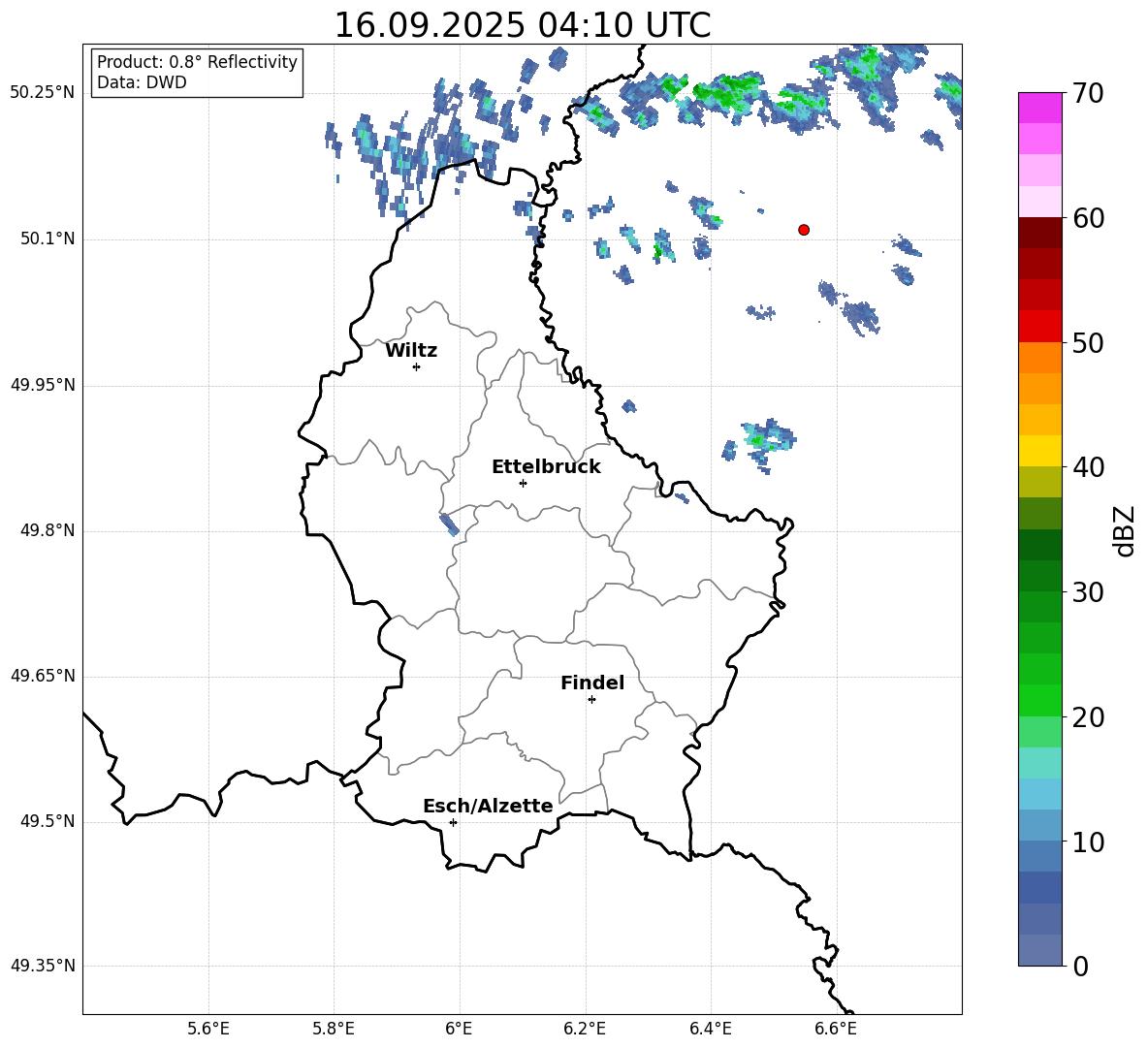Click the Product 0.8° Reflectivity info box

[x=197, y=73]
